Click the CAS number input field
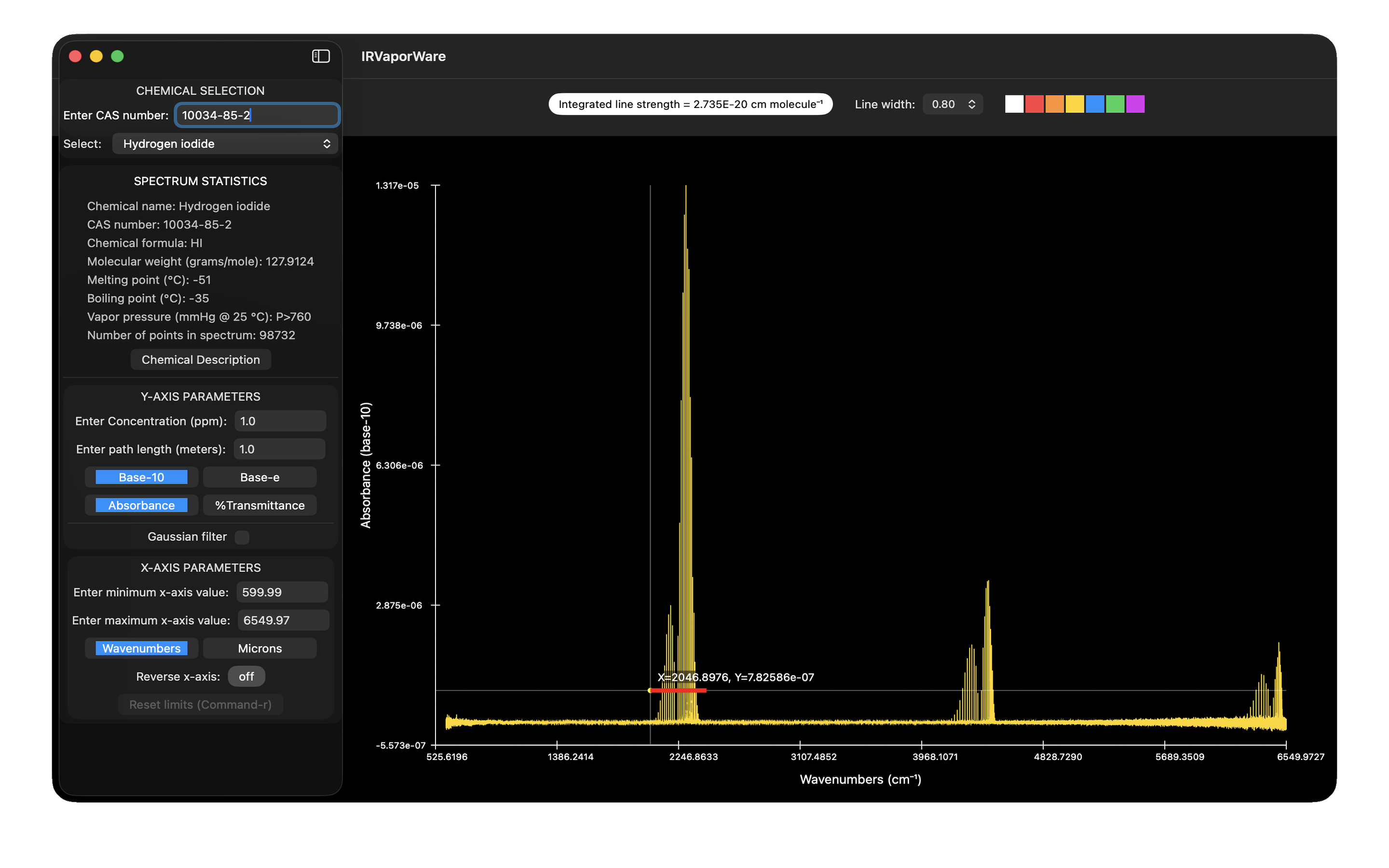The width and height of the screenshot is (1389, 868). 257,115
